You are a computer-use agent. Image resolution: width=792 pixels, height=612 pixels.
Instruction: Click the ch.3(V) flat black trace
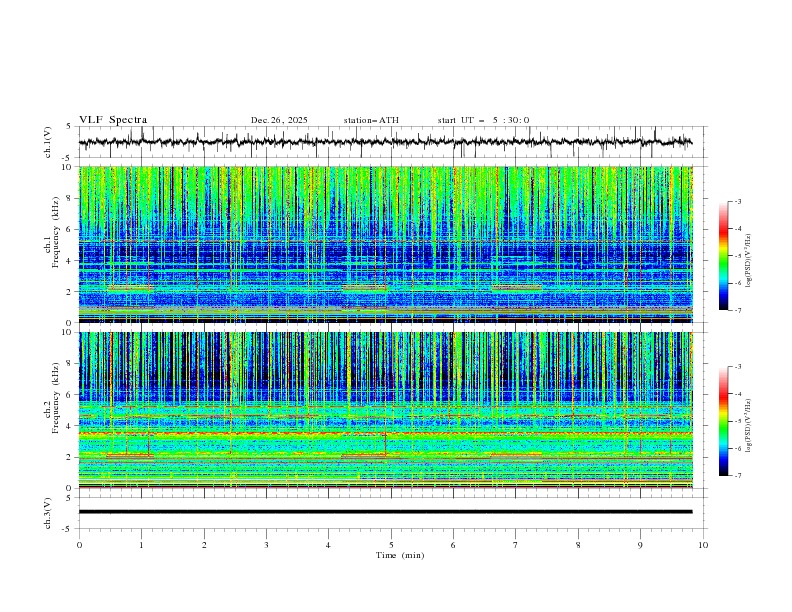tap(390, 512)
